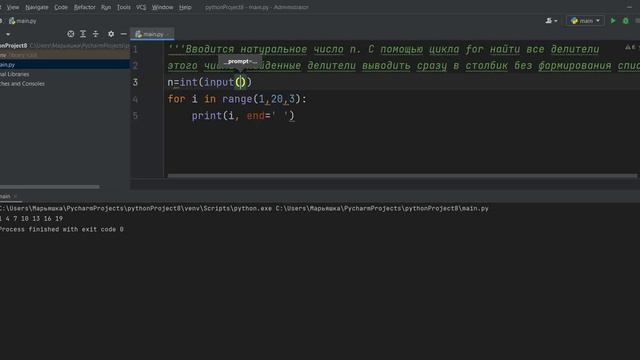Click line number 4 in the gutter
The height and width of the screenshot is (360, 640).
pos(135,99)
